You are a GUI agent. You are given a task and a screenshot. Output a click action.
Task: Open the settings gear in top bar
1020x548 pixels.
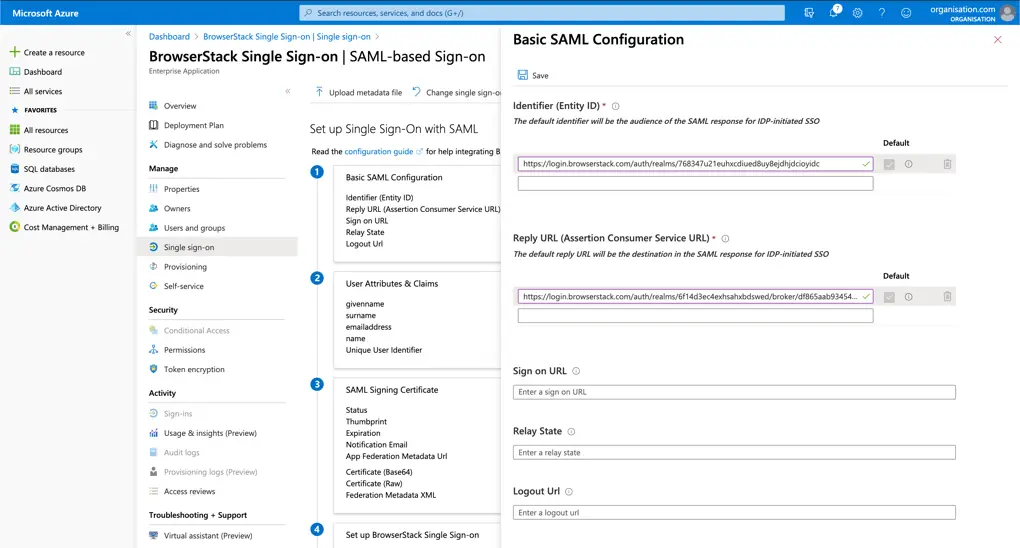pyautogui.click(x=857, y=13)
